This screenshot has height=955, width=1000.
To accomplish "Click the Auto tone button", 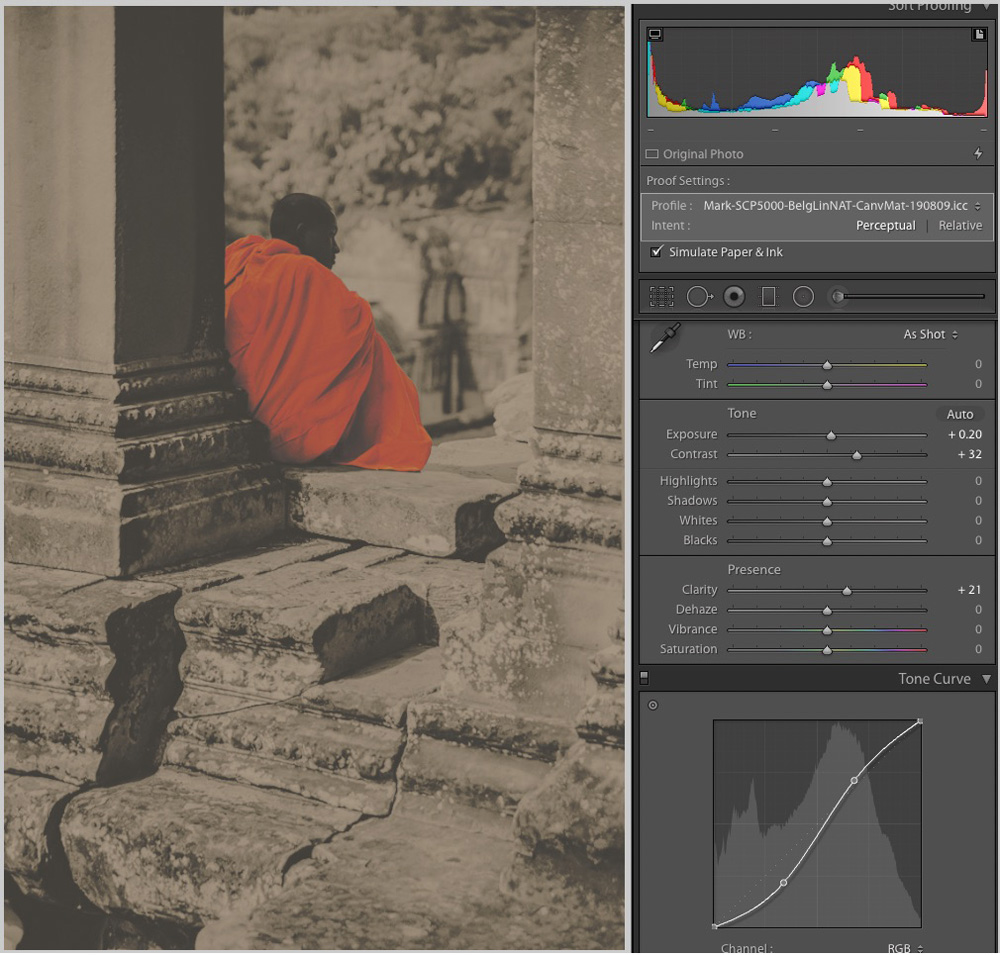I will coord(960,414).
